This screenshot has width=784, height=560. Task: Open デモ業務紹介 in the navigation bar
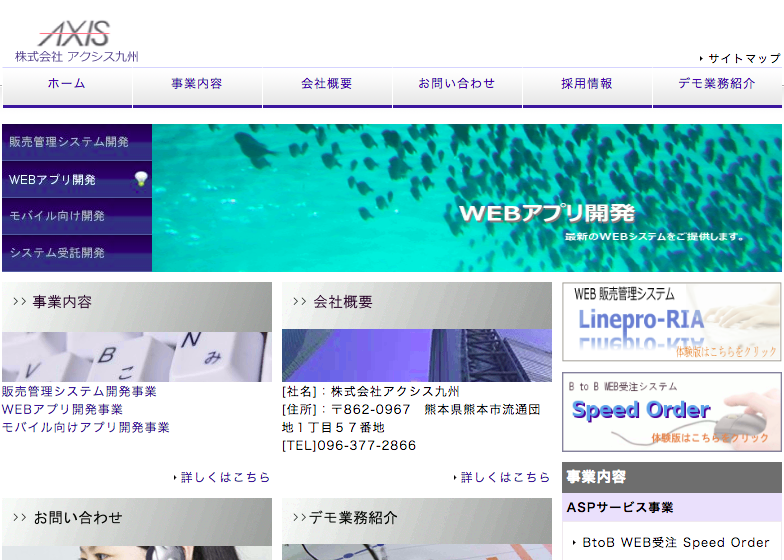tap(716, 84)
